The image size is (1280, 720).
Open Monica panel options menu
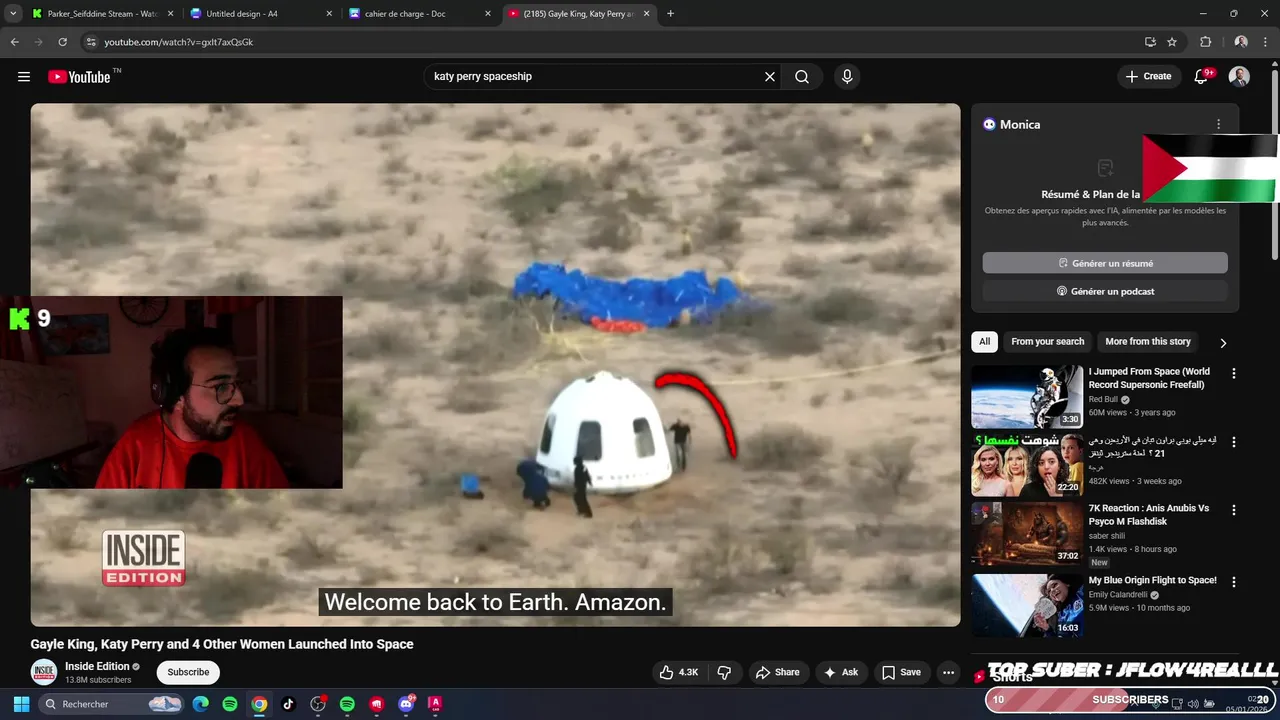[1218, 125]
